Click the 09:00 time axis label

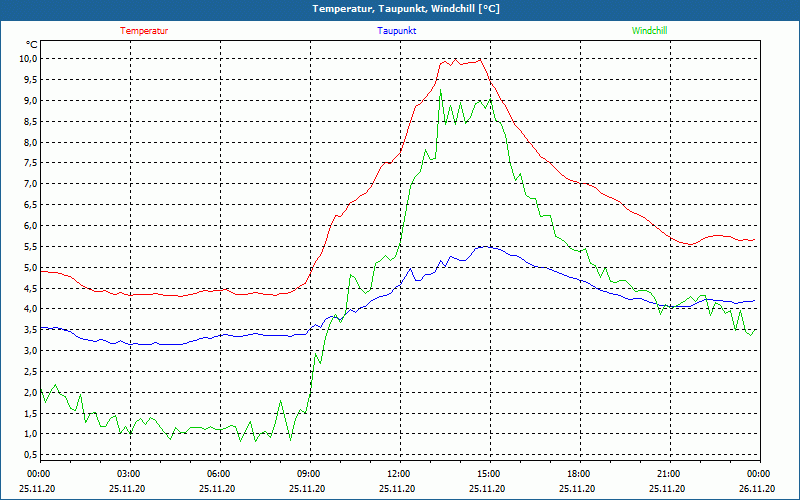click(x=310, y=474)
